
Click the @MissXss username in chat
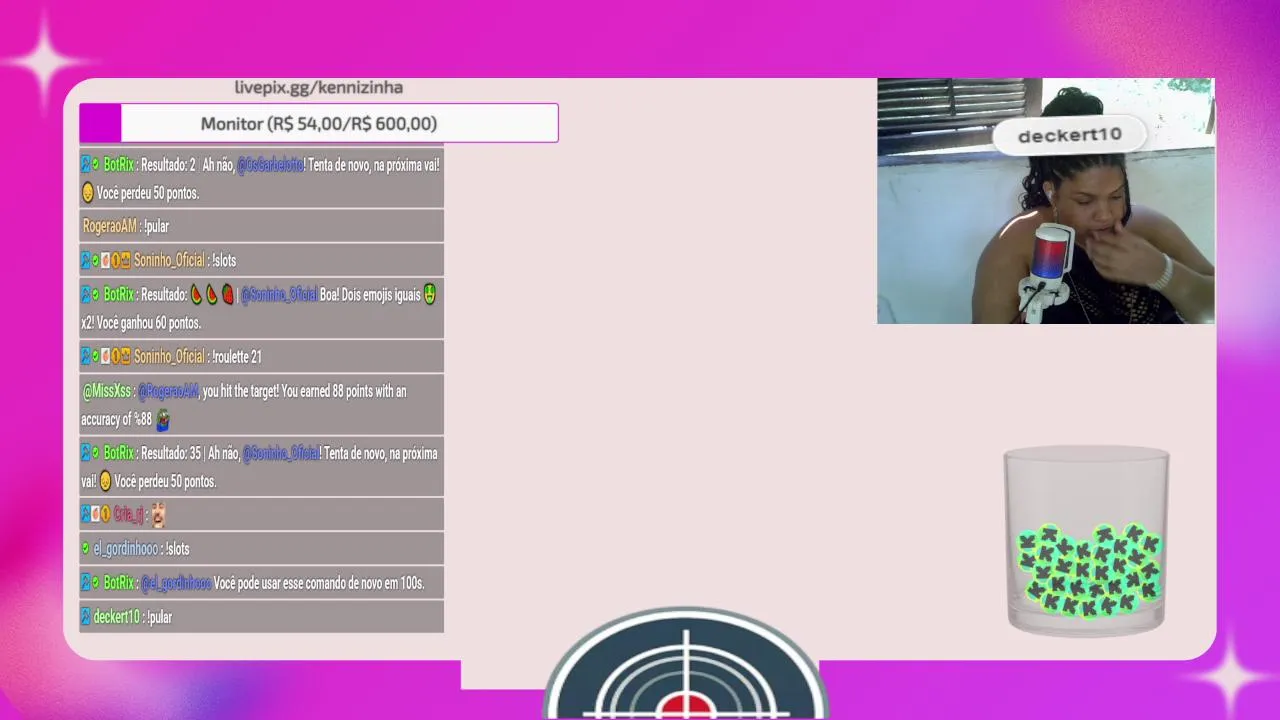(106, 392)
